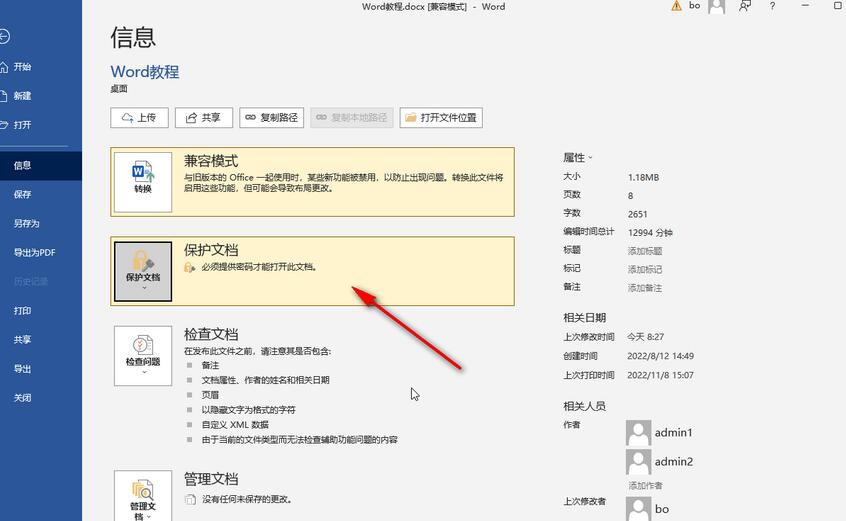
Task: Click the 1.18MB size value
Action: (x=643, y=177)
